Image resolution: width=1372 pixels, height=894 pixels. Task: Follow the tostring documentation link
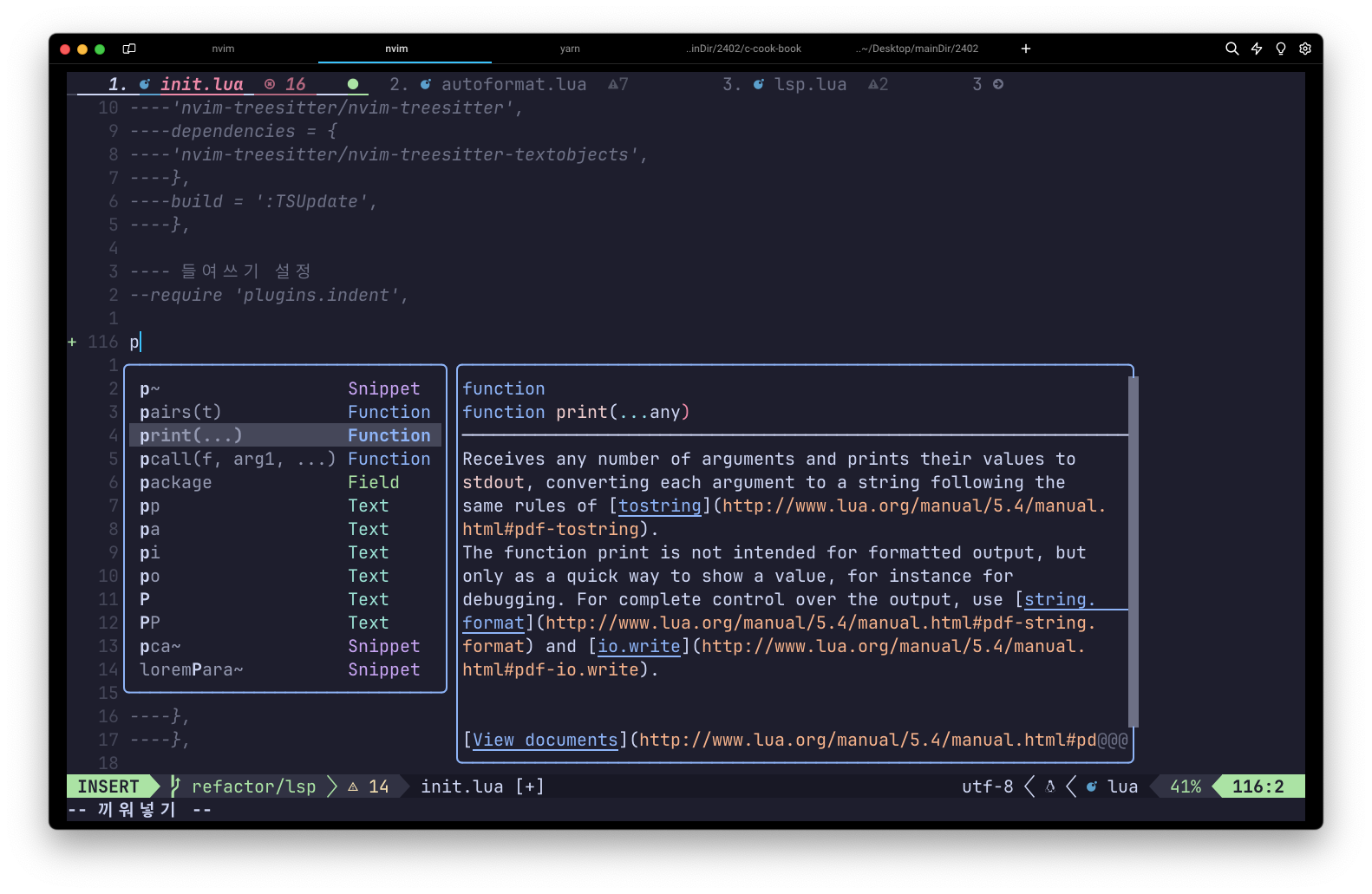point(659,506)
